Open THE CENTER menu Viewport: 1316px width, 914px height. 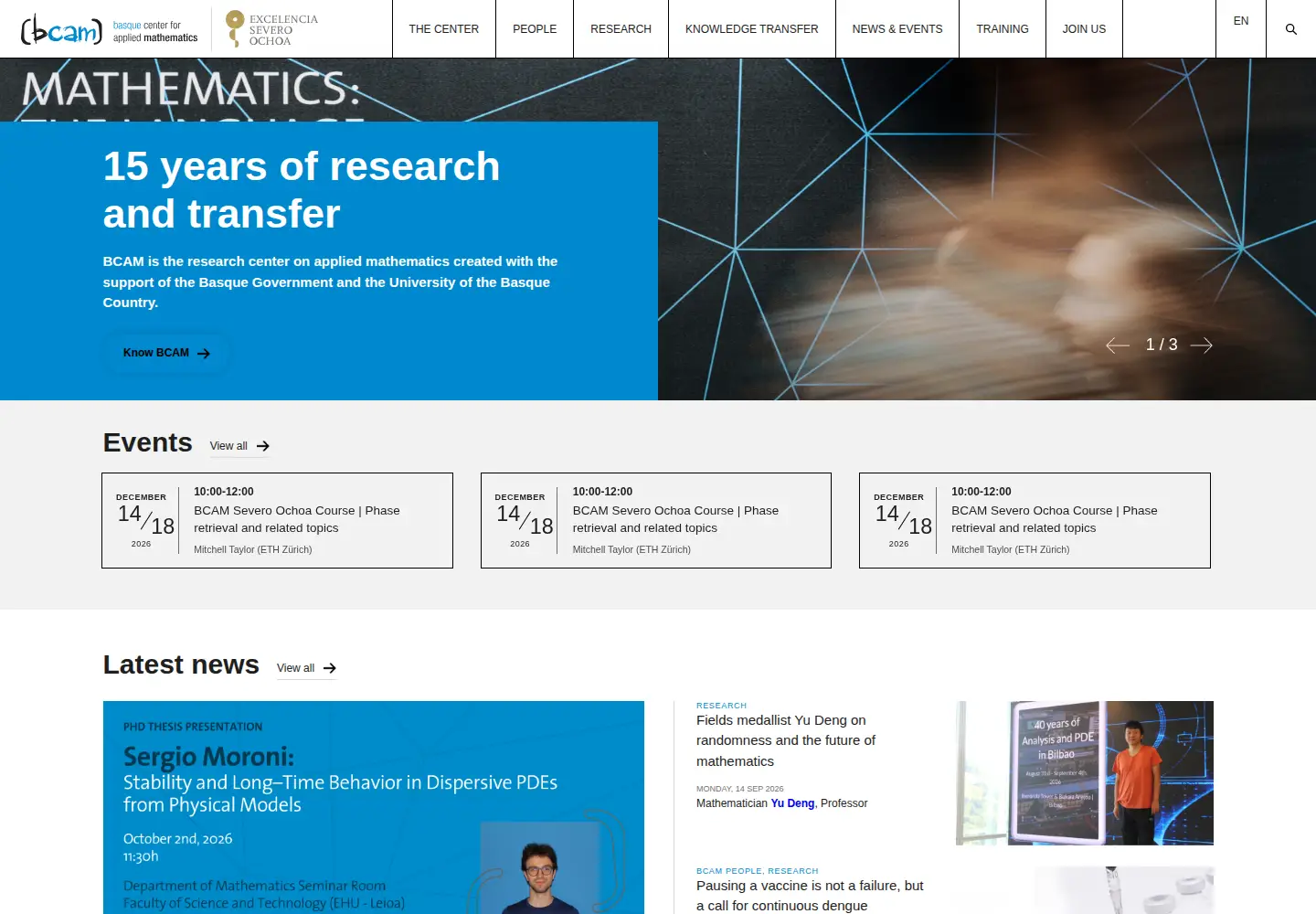click(x=444, y=29)
